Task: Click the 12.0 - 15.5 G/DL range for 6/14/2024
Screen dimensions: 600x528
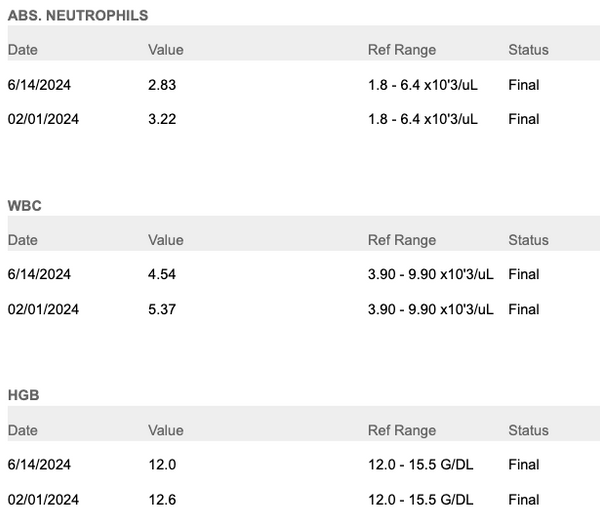Action: pos(421,465)
